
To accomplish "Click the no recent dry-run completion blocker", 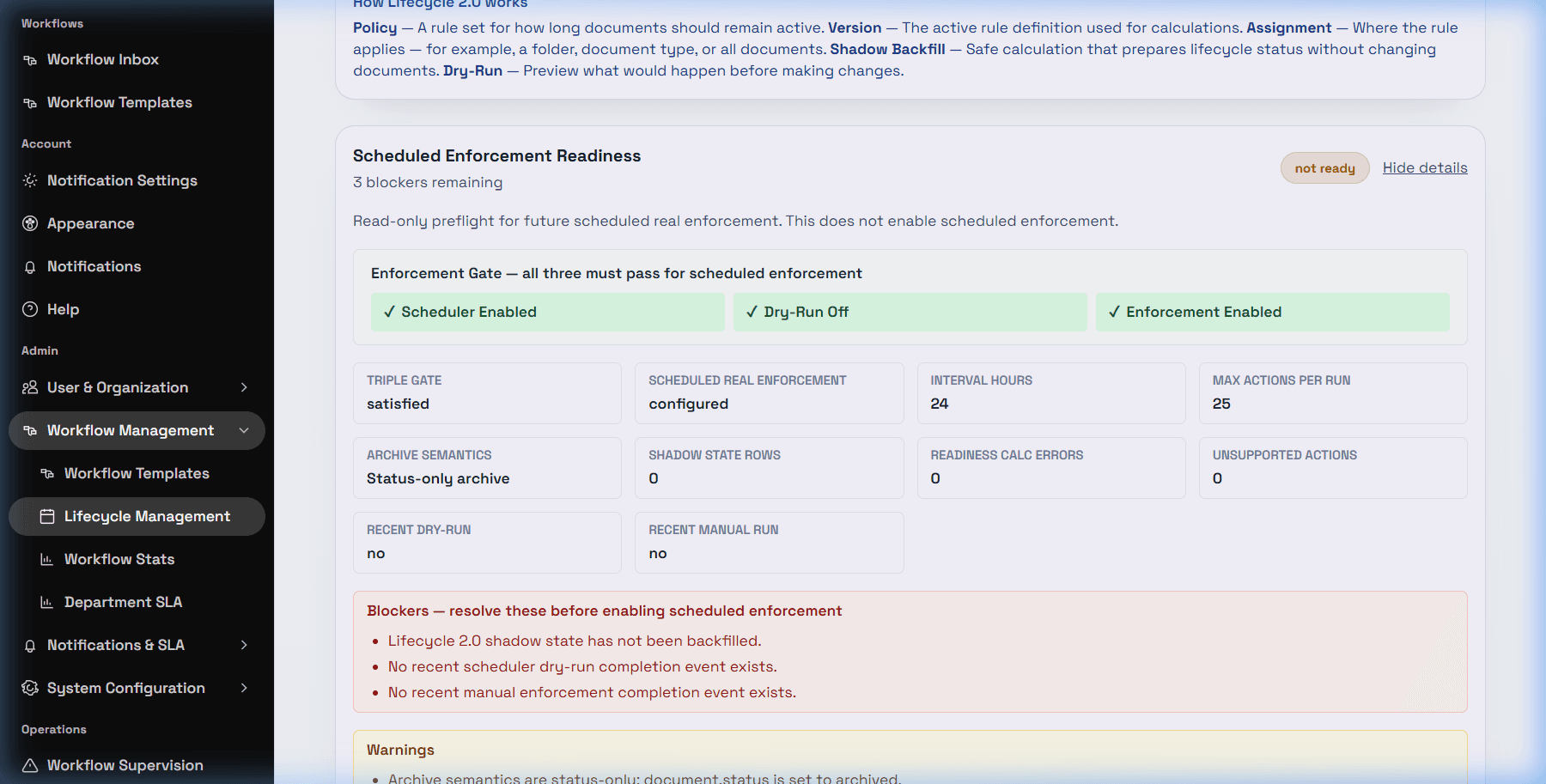I will (582, 666).
